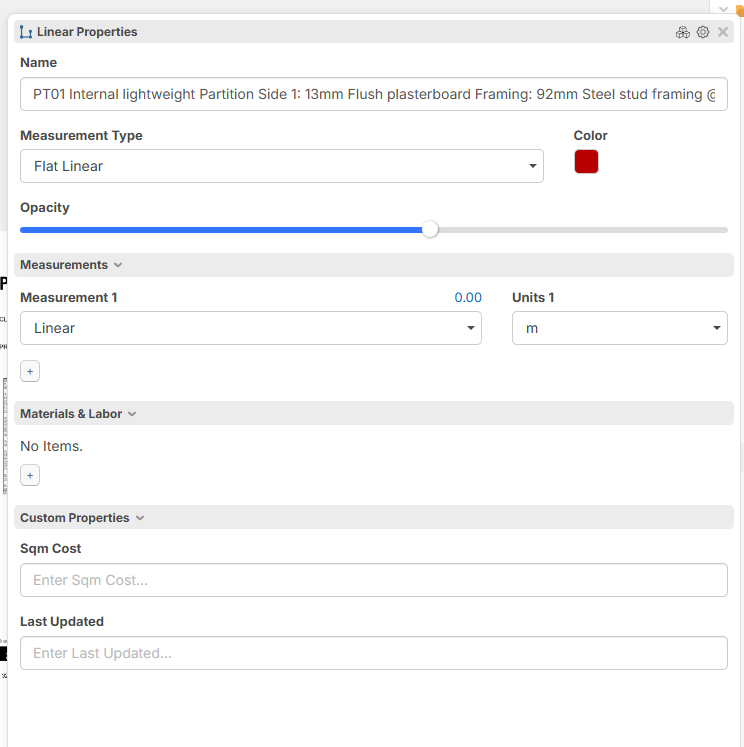744x747 pixels.
Task: Click the stacked cubes icon in header
Action: click(683, 32)
